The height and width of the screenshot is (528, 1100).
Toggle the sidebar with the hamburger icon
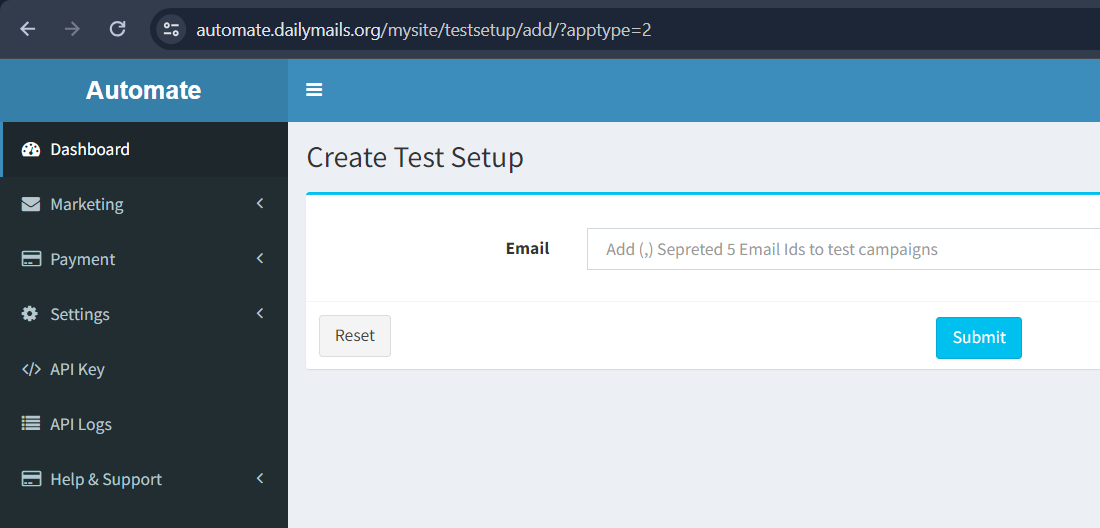314,90
